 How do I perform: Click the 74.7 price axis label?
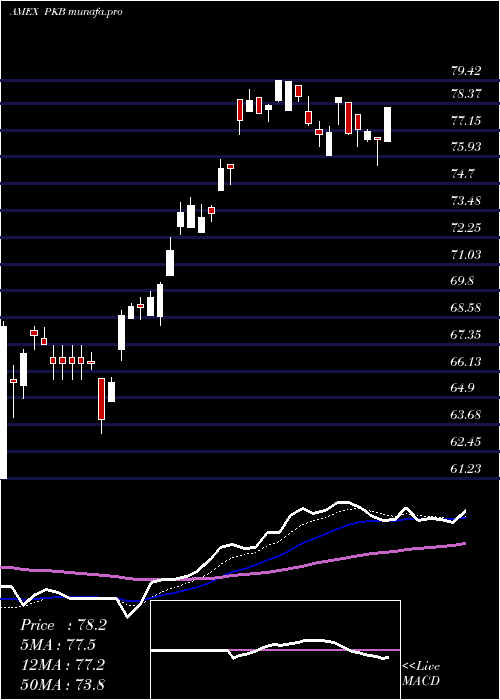coord(463,173)
